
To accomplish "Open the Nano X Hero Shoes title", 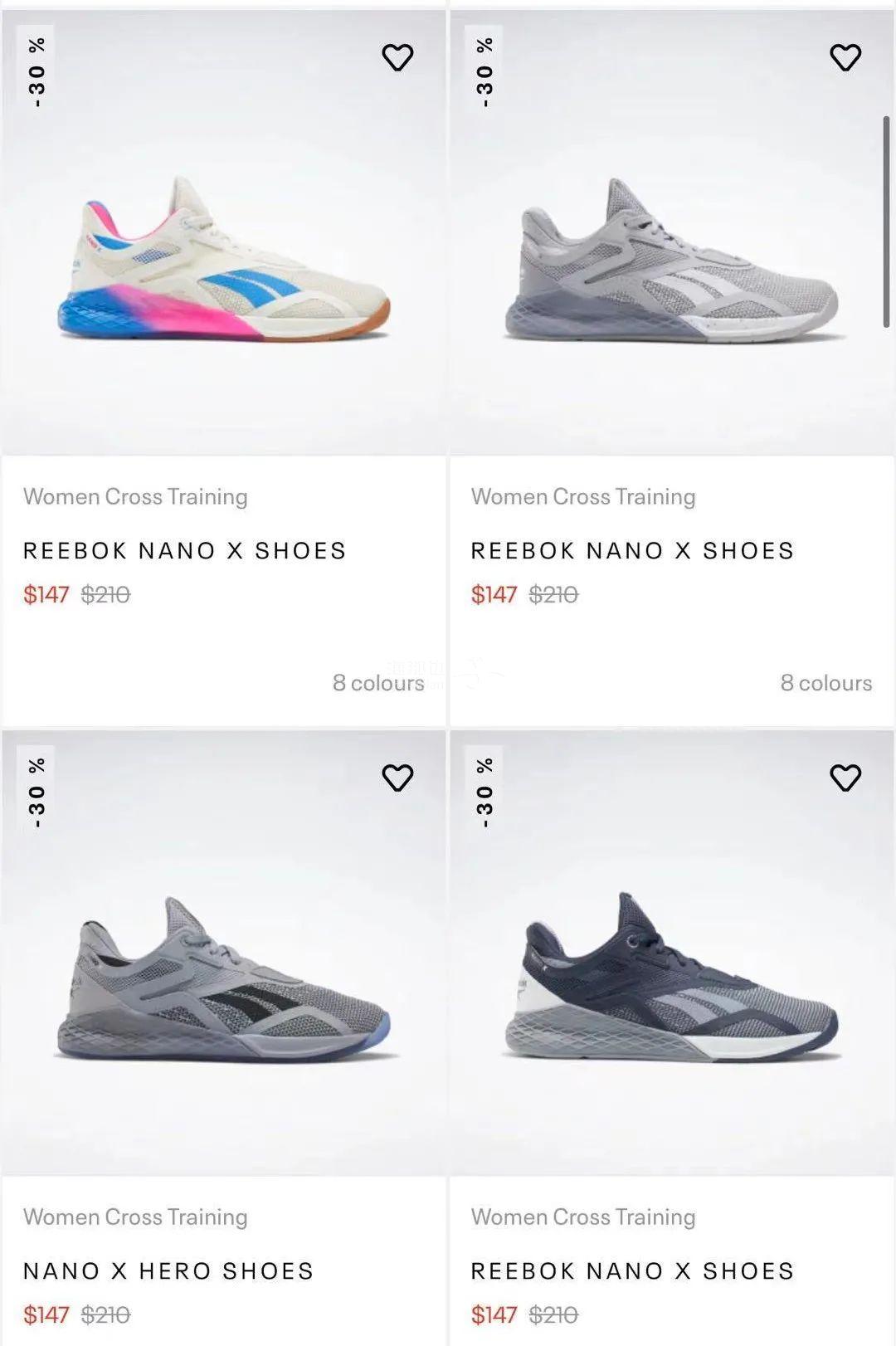I will click(x=168, y=1271).
